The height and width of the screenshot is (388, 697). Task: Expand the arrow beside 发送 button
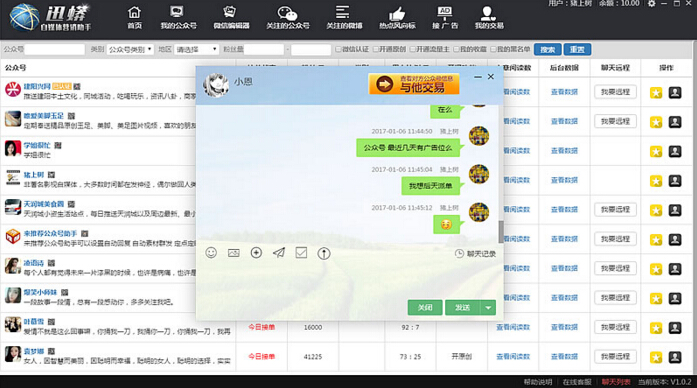point(488,308)
